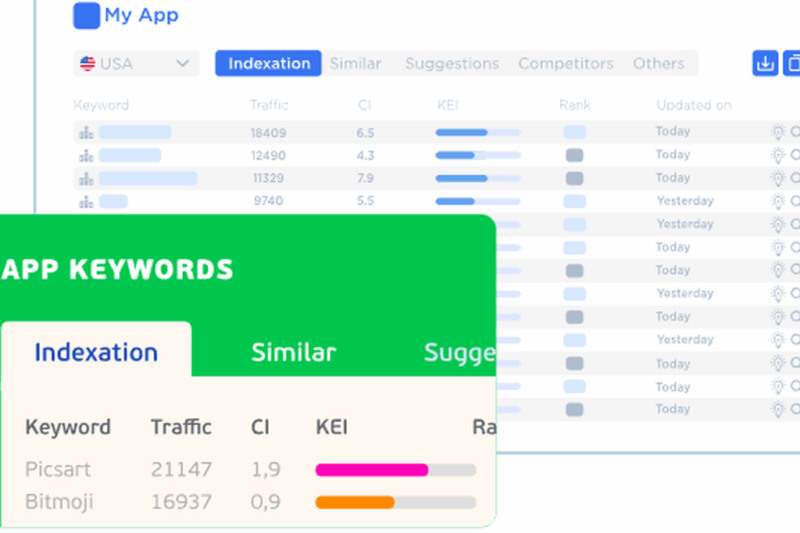800x533 pixels.
Task: Click chart icon in the 9740 traffic row
Action: pos(86,201)
